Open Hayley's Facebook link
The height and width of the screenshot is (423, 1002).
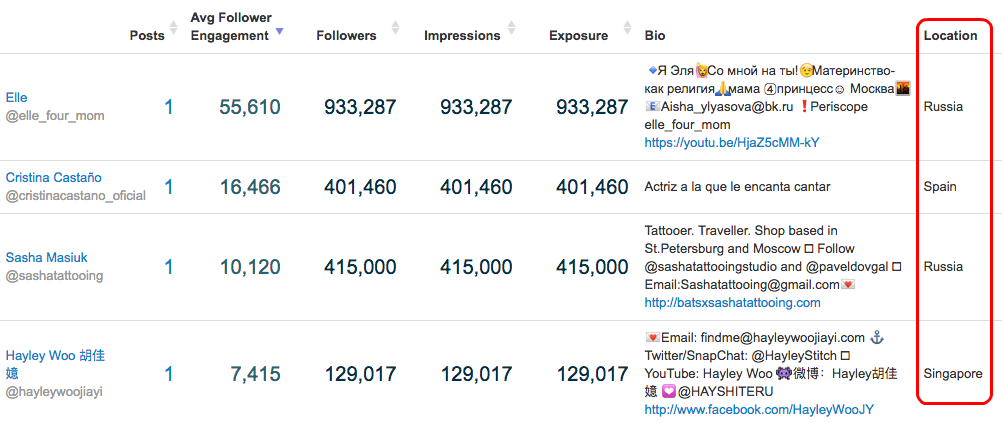[759, 410]
